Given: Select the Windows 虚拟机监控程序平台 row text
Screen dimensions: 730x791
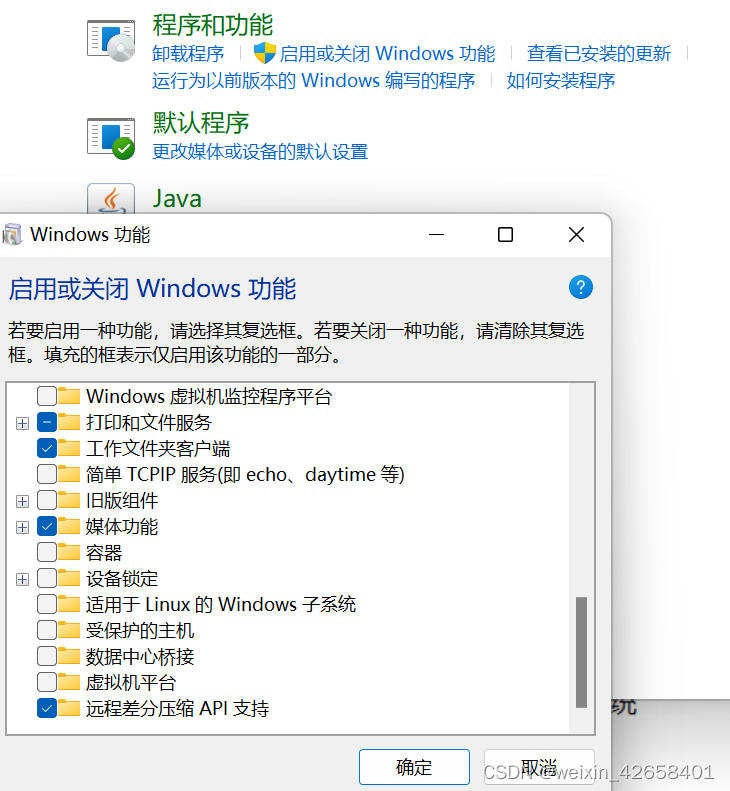Looking at the screenshot, I should (x=209, y=396).
